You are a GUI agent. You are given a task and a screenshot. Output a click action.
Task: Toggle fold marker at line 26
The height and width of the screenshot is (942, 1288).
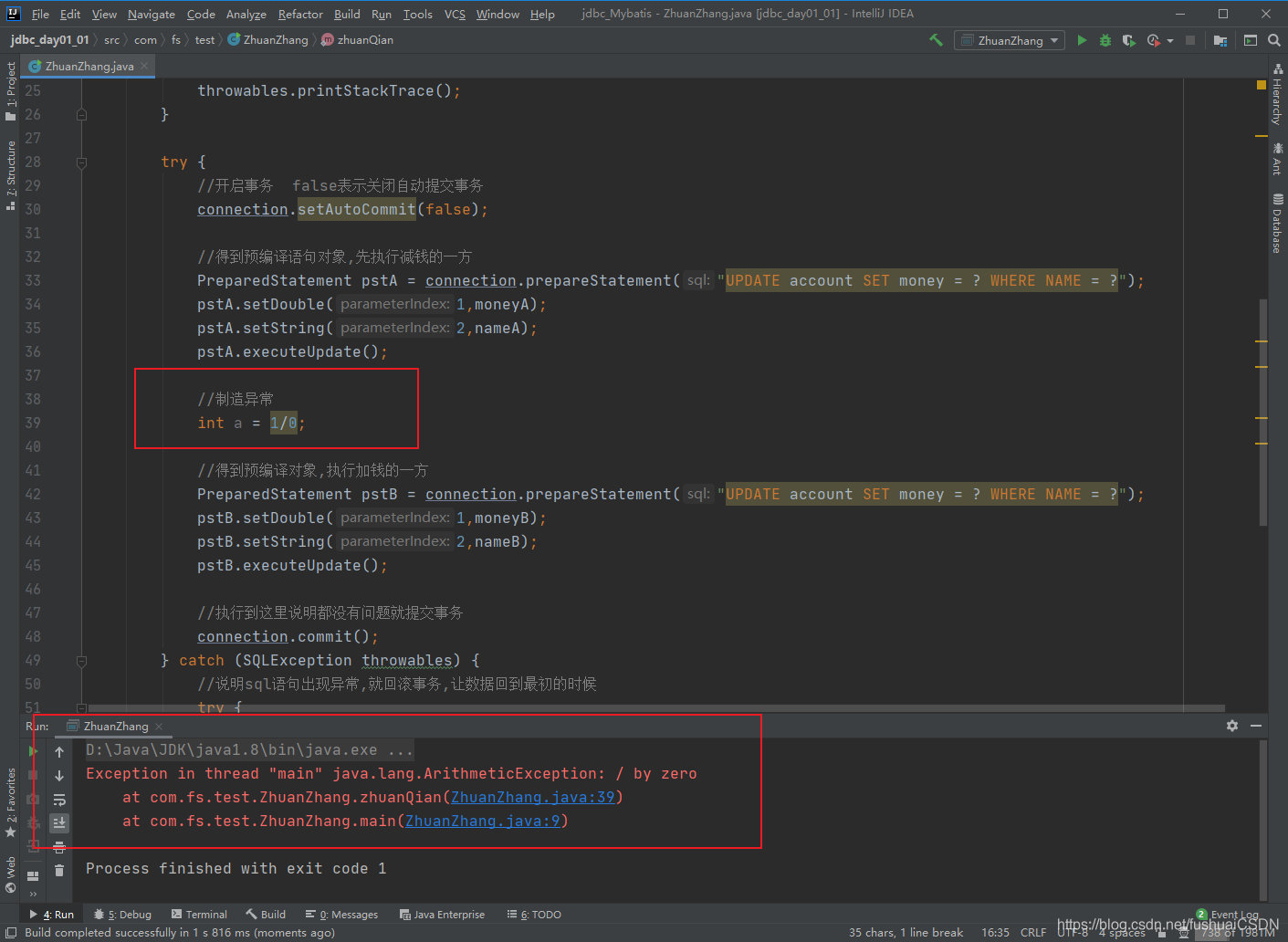pos(81,115)
